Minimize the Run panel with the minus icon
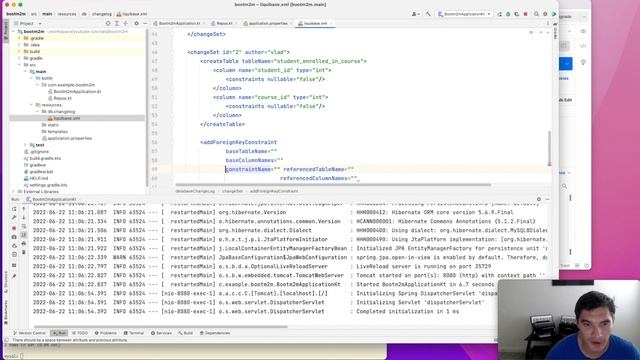This screenshot has width=640, height=360. coord(547,199)
